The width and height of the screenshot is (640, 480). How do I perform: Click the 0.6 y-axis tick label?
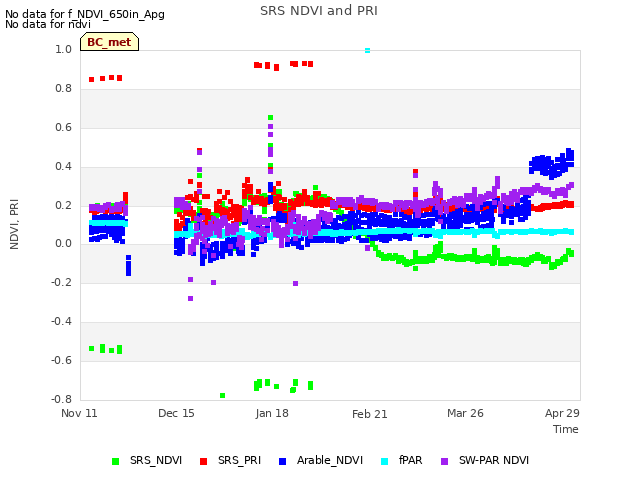63,127
